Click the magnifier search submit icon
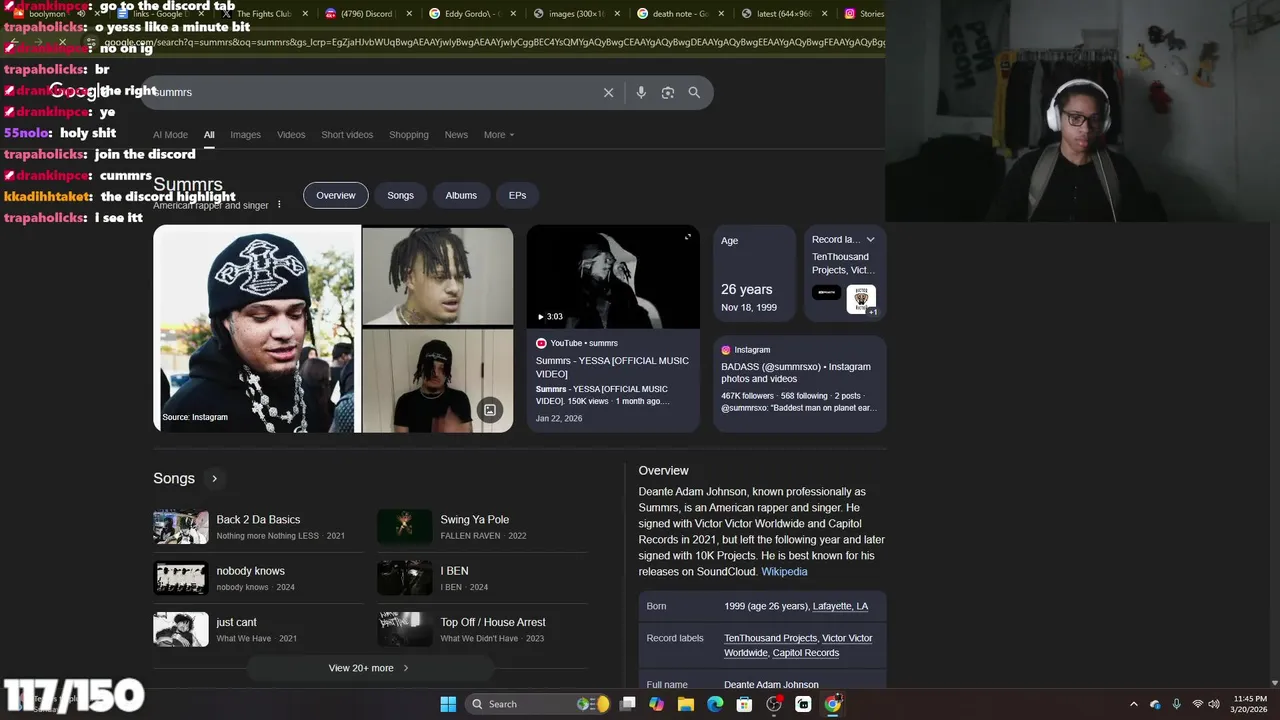1280x720 pixels. tap(694, 92)
